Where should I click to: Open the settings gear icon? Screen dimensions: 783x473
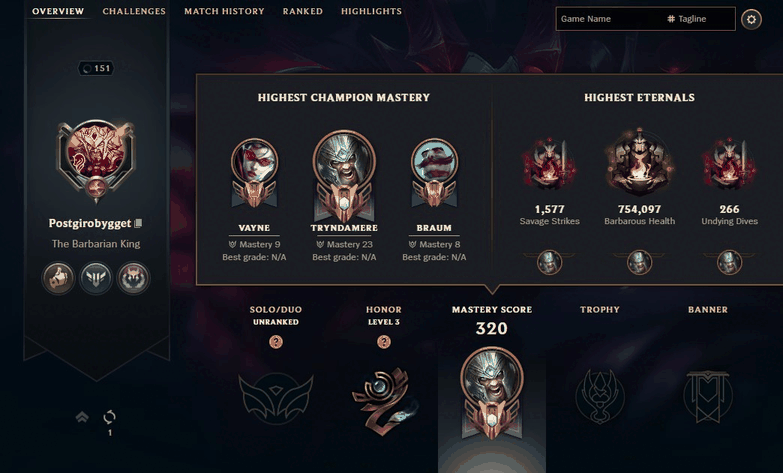click(751, 19)
